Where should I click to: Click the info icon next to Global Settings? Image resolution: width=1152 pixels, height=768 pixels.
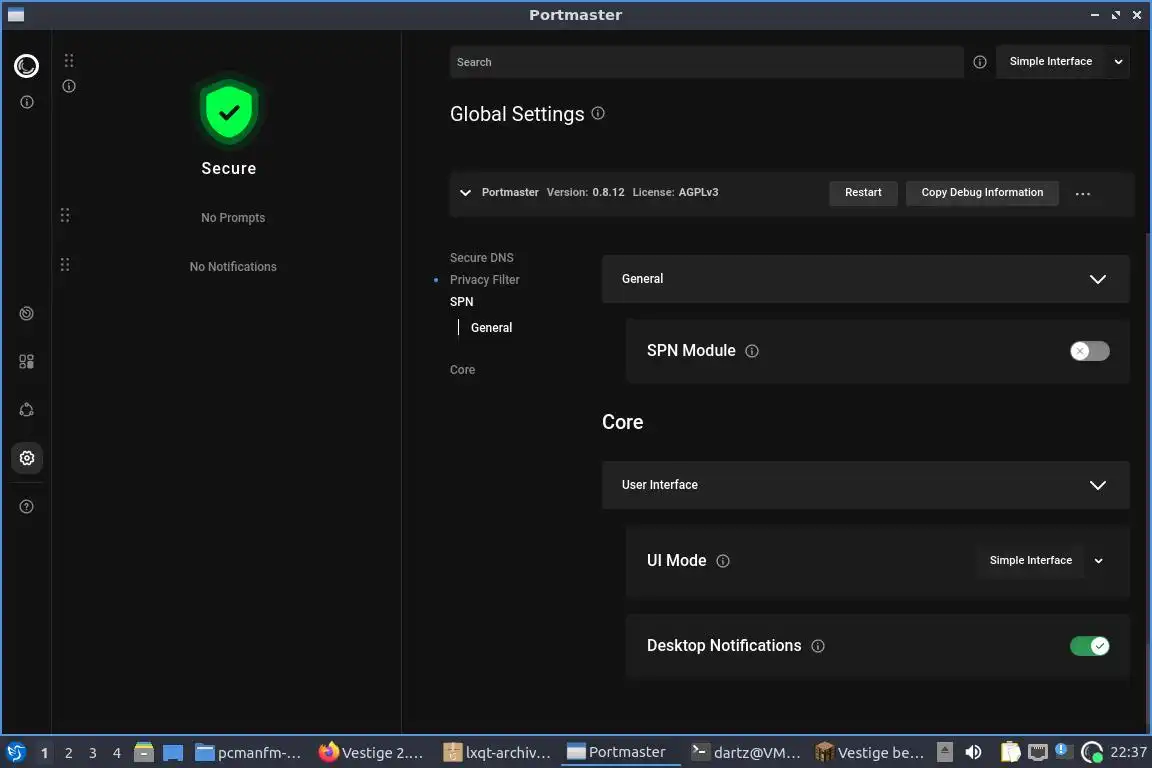tap(598, 113)
